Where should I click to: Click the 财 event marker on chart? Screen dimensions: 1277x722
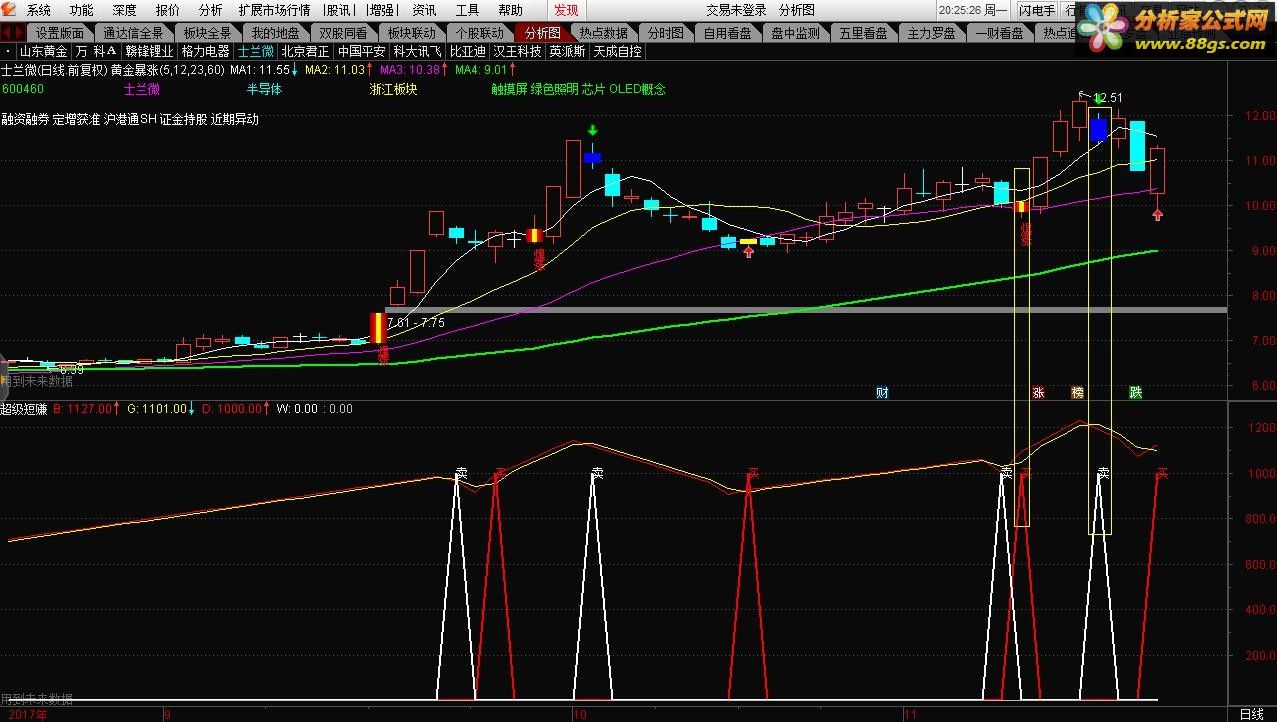click(882, 392)
